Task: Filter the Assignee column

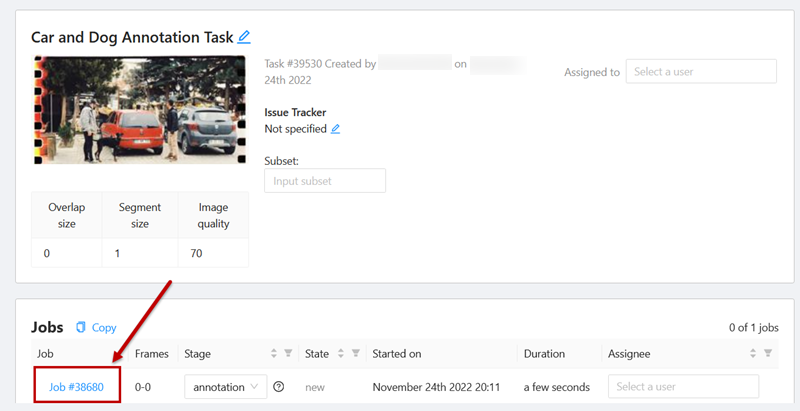Action: click(x=767, y=354)
